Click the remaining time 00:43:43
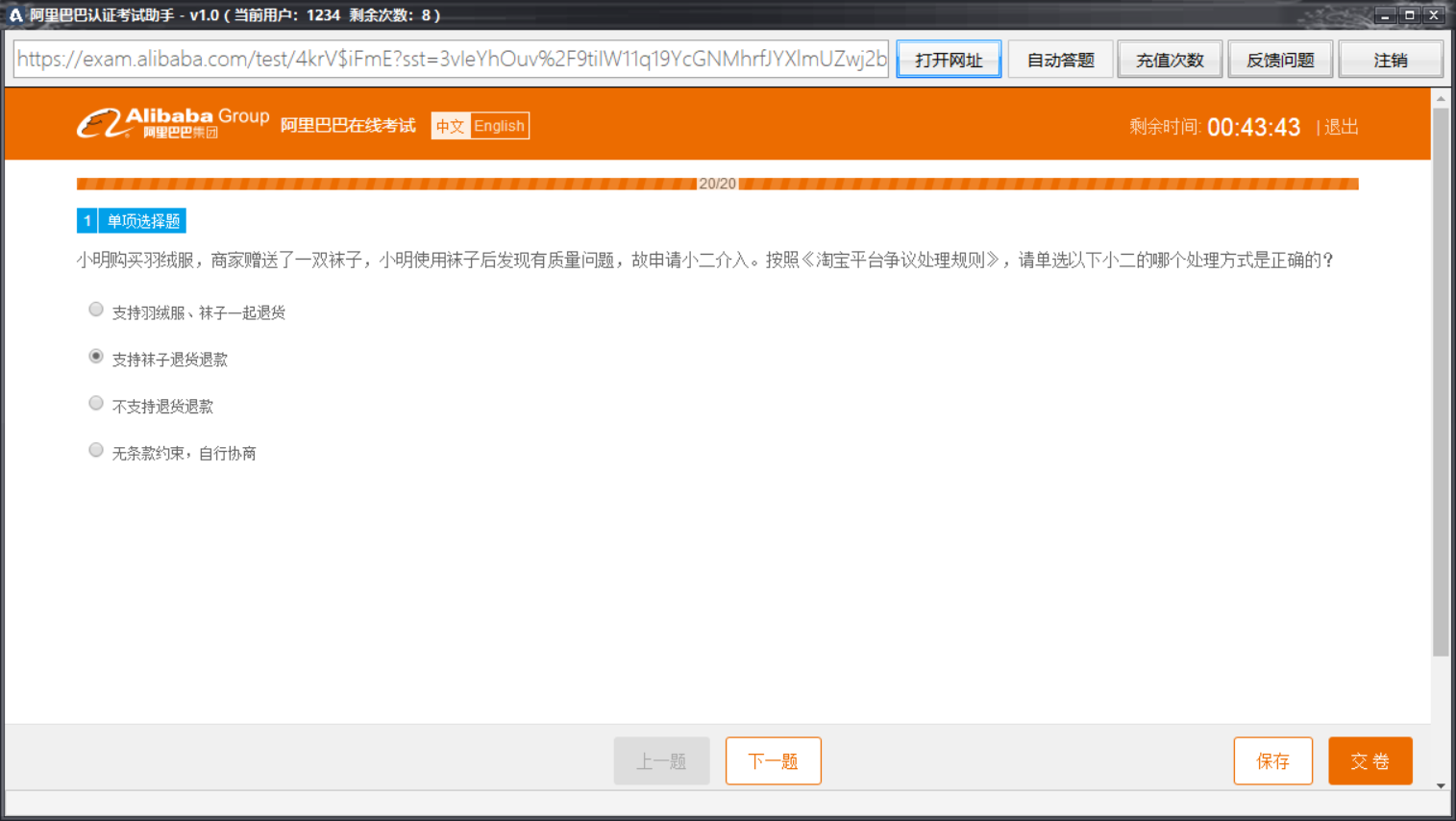The height and width of the screenshot is (821, 1456). point(1253,127)
